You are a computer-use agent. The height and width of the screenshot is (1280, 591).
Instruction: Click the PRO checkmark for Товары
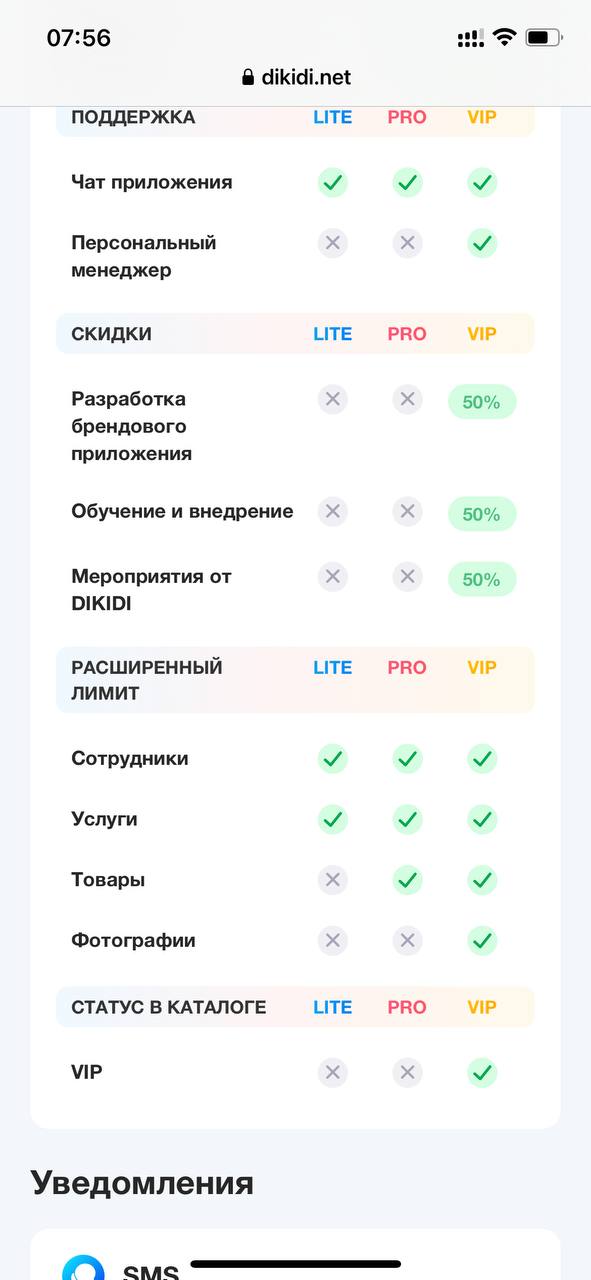[x=407, y=880]
